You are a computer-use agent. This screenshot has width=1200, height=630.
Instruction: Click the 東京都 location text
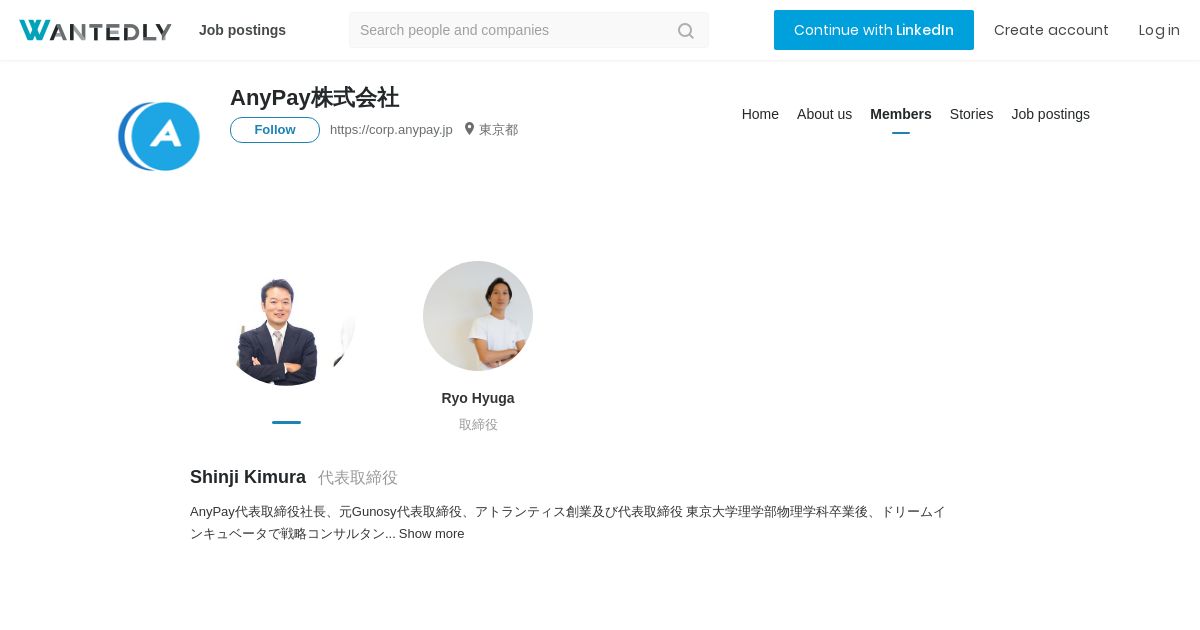[498, 130]
